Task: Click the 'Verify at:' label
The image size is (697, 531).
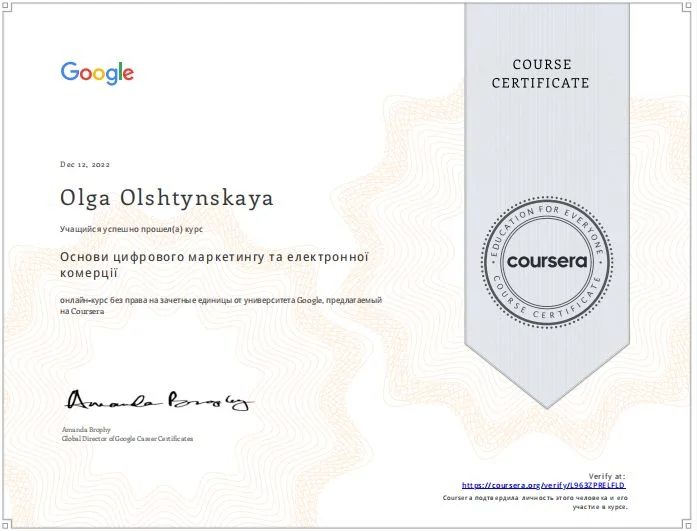Action: click(607, 476)
